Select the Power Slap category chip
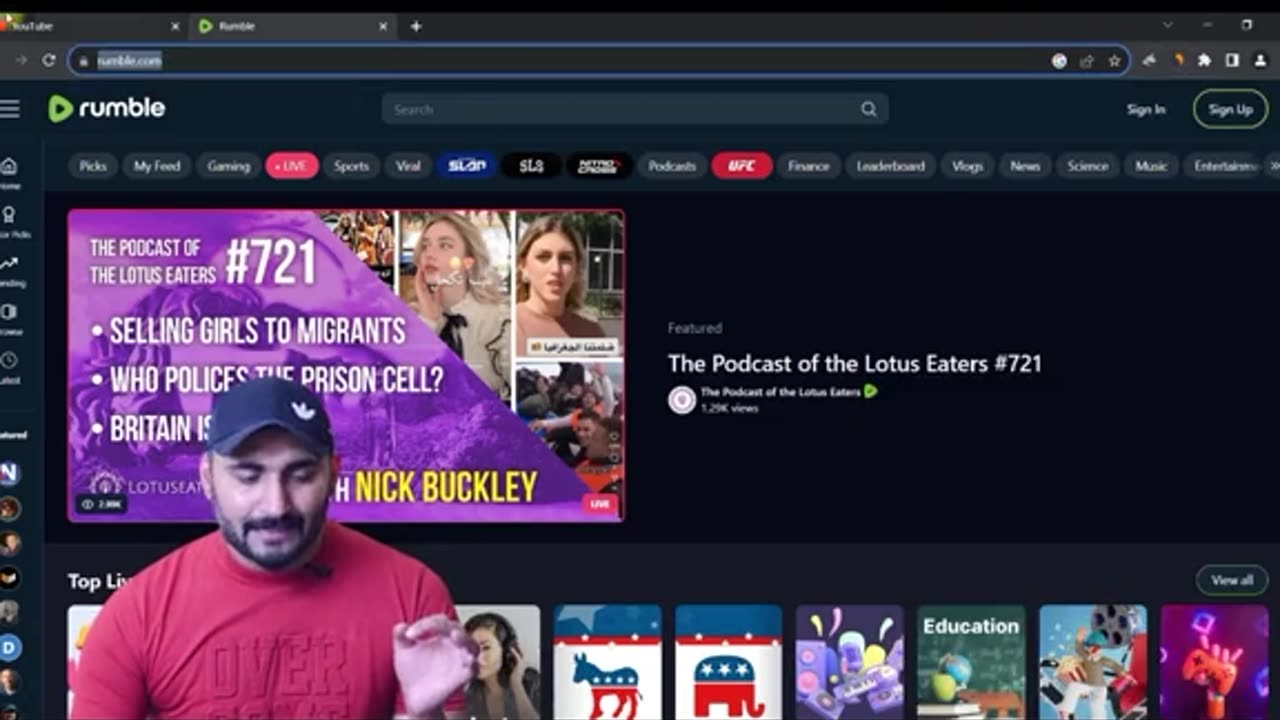This screenshot has width=1280, height=720. coord(467,166)
